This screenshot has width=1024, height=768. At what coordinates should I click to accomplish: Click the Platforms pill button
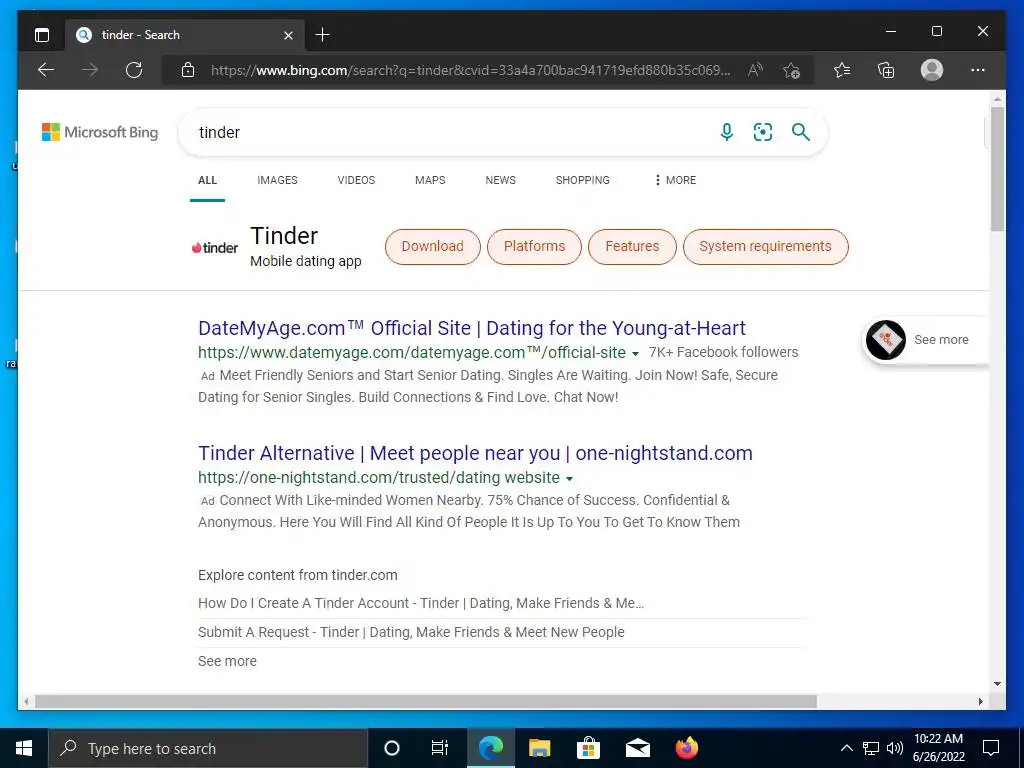click(534, 246)
